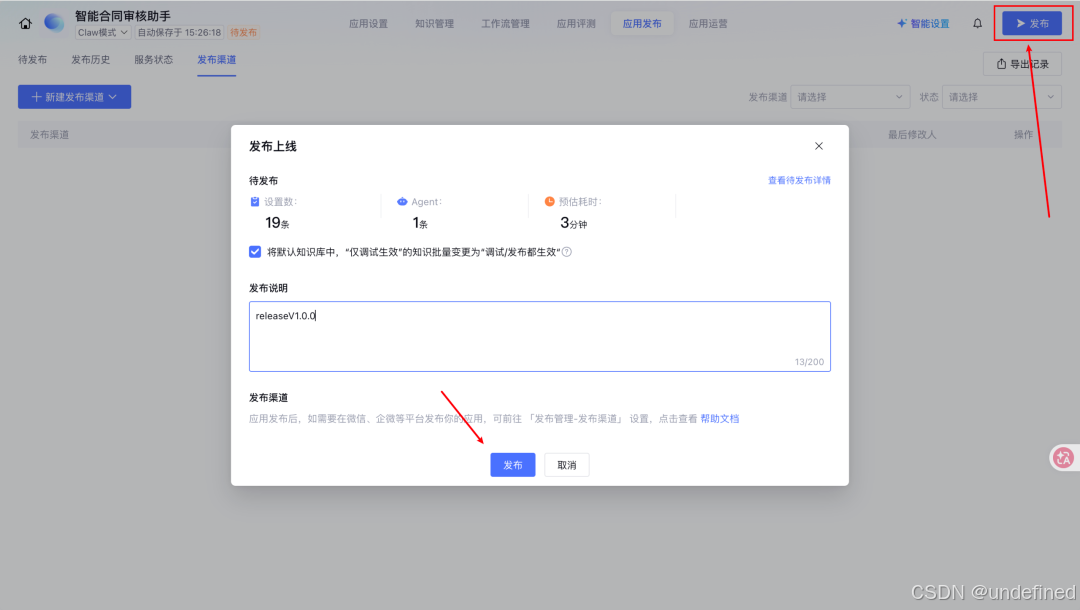Click the 自动保存于 15:26:18 label

[x=179, y=32]
